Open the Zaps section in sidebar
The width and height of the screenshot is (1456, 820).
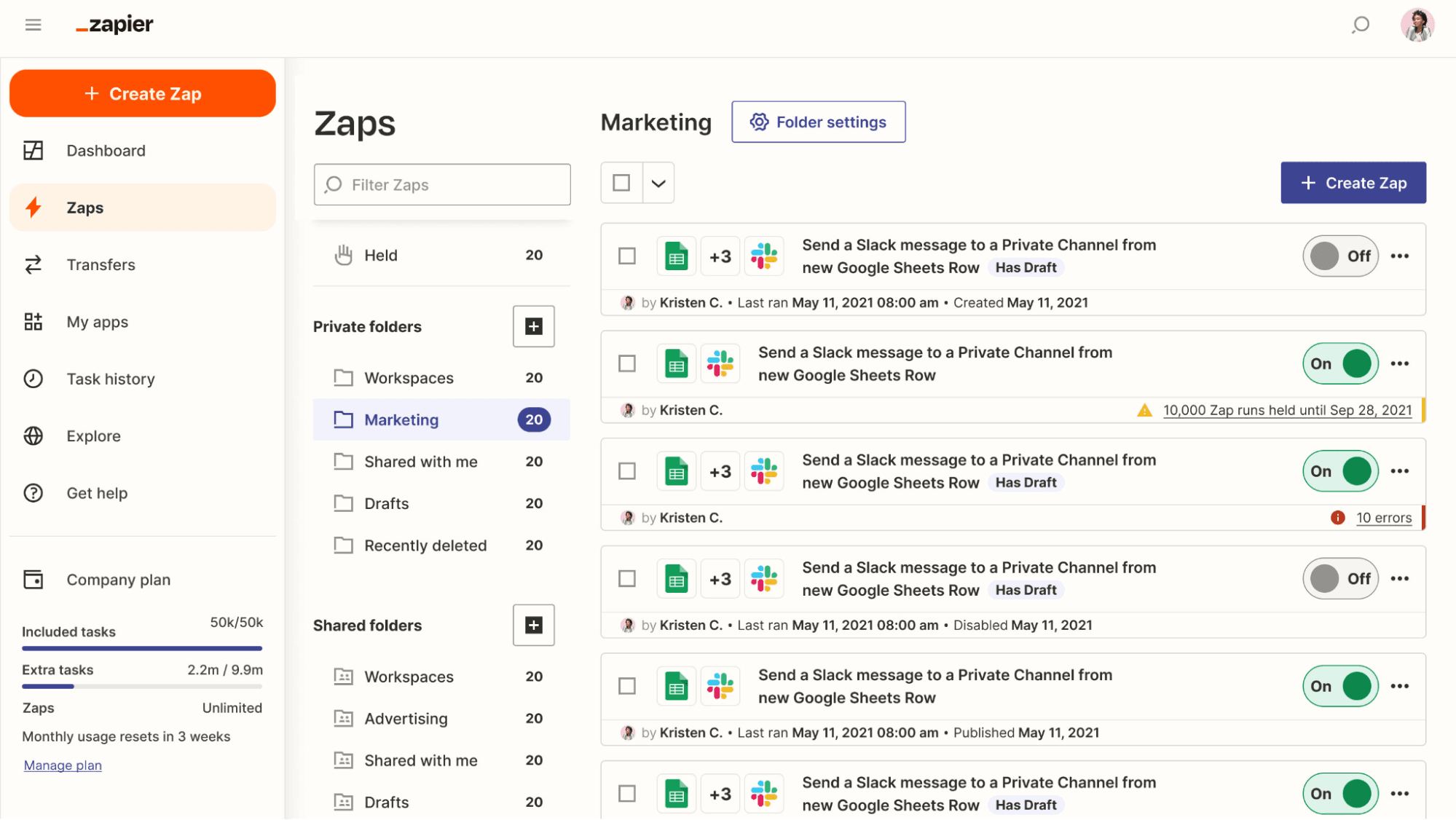(84, 208)
